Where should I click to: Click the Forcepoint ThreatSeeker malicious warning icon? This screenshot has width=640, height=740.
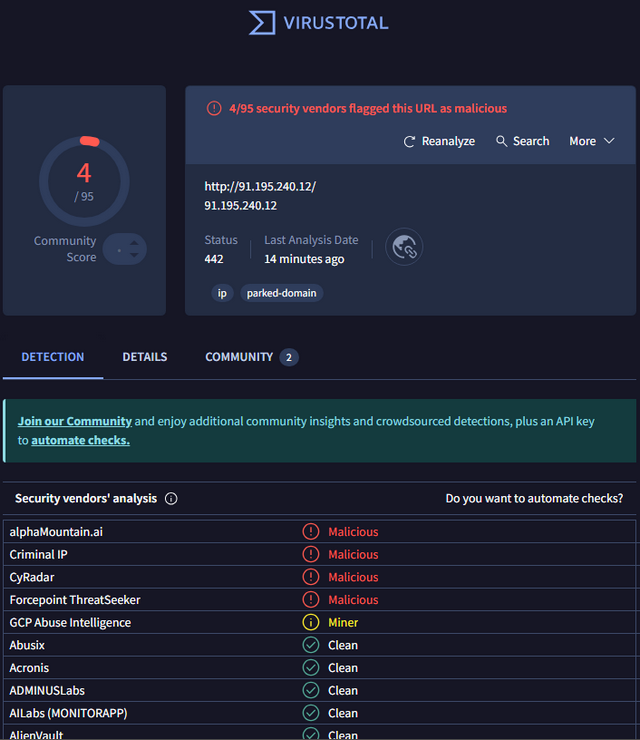(x=311, y=599)
